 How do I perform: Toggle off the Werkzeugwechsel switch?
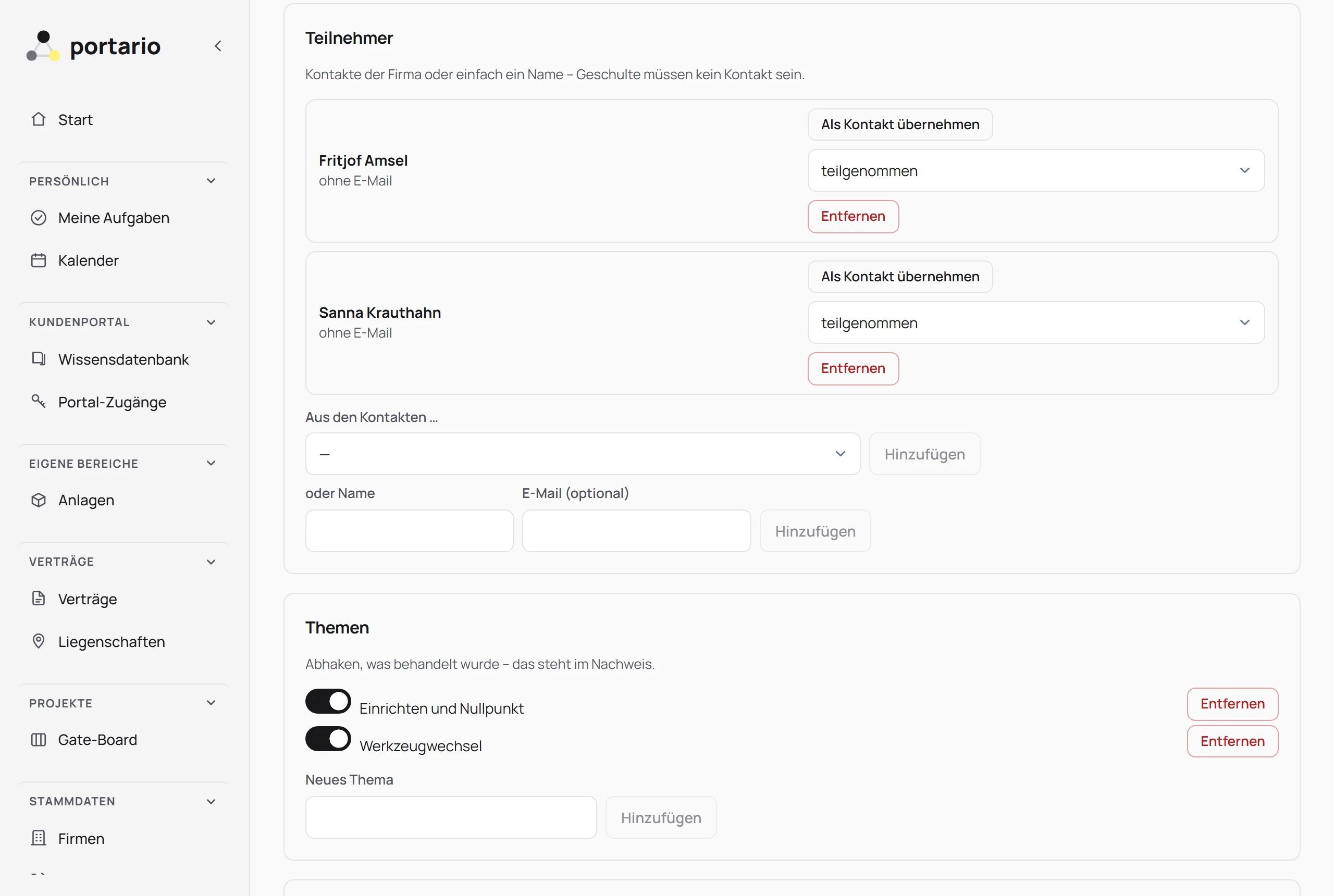[328, 739]
